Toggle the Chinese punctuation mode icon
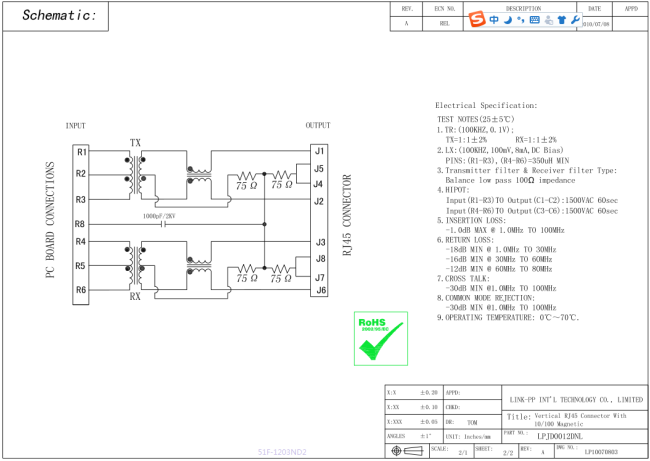Viewport: 650px width, 461px height. pyautogui.click(x=520, y=19)
